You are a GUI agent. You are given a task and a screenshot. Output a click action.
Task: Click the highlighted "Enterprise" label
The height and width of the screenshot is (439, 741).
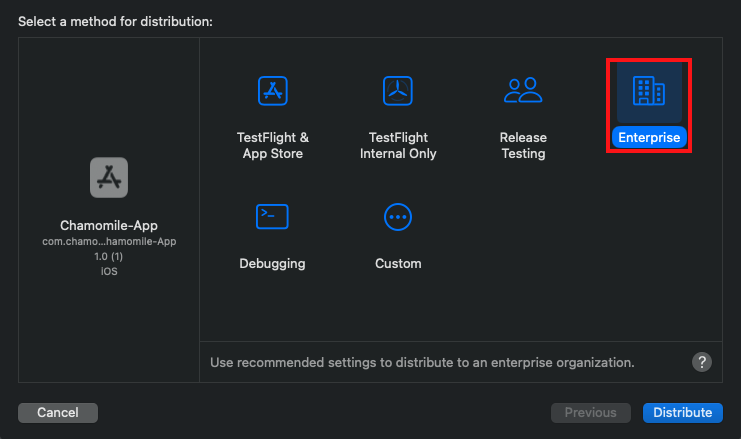click(649, 138)
